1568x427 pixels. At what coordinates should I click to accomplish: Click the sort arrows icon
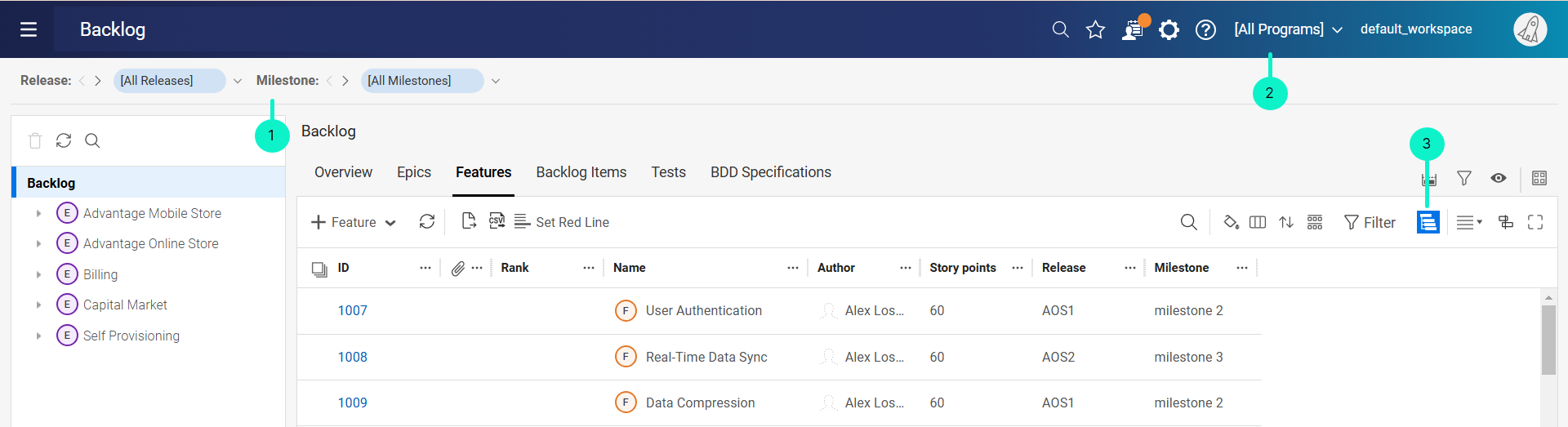1286,222
